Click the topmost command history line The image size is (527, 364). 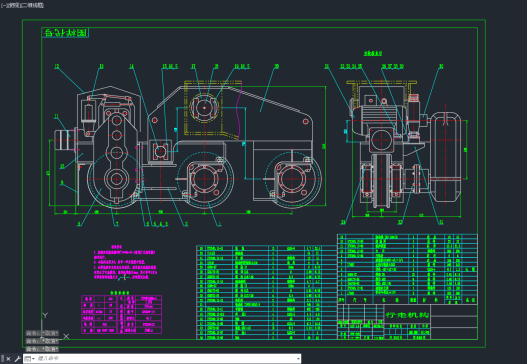42,333
